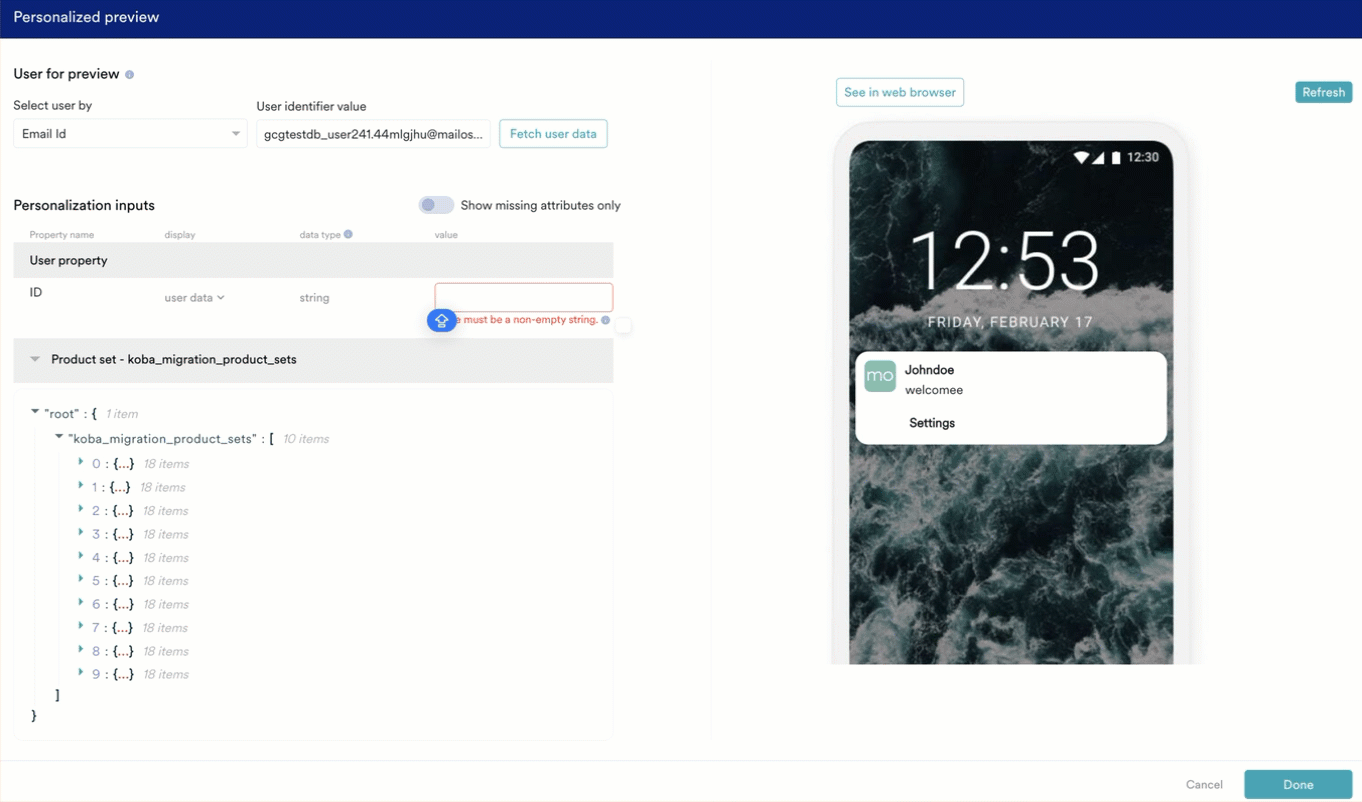Open the Select user by Email Id dropdown
This screenshot has width=1362, height=802.
pyautogui.click(x=130, y=134)
